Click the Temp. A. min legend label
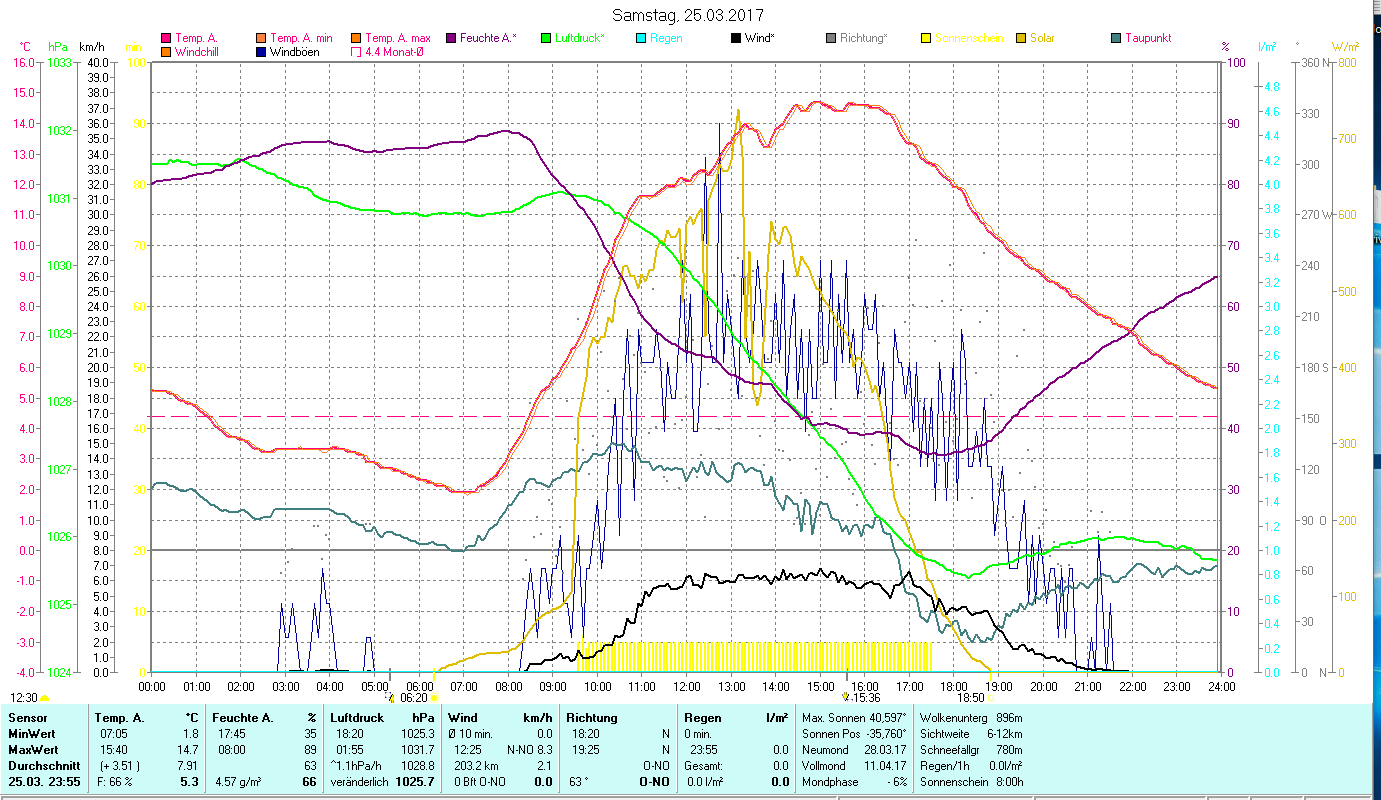Viewport: 1381px width, 800px height. pos(301,38)
